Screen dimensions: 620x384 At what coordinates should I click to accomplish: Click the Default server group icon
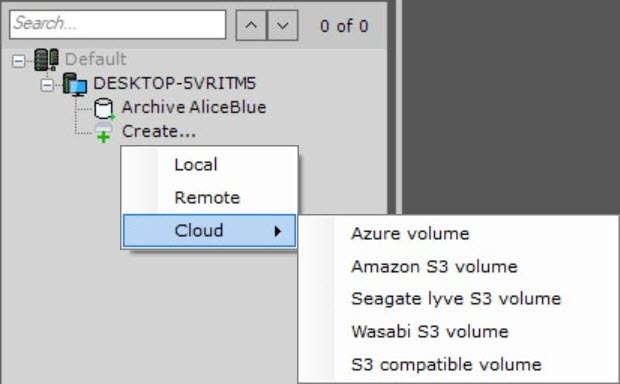pos(46,60)
